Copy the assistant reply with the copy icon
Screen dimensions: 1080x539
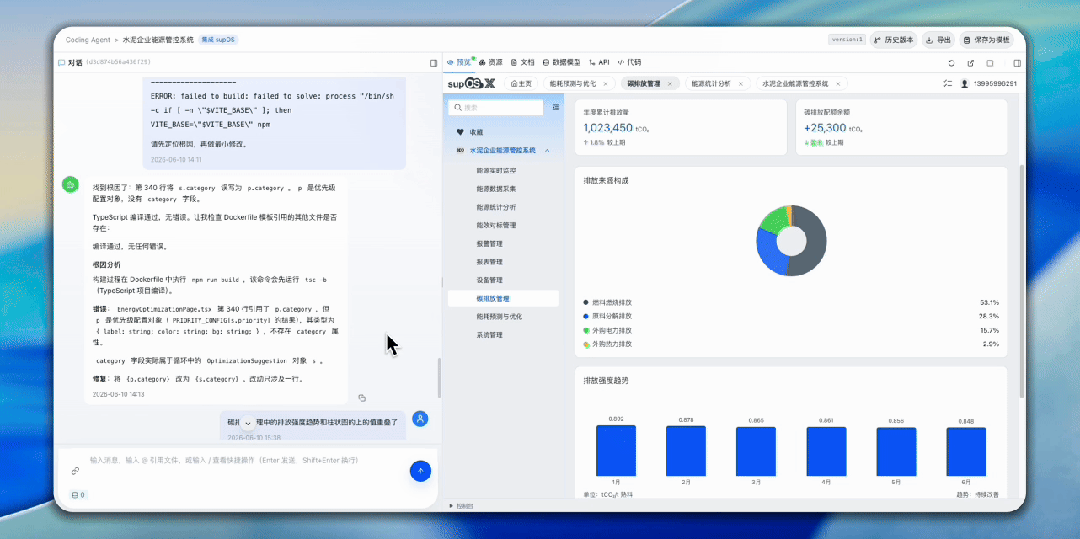click(x=362, y=397)
